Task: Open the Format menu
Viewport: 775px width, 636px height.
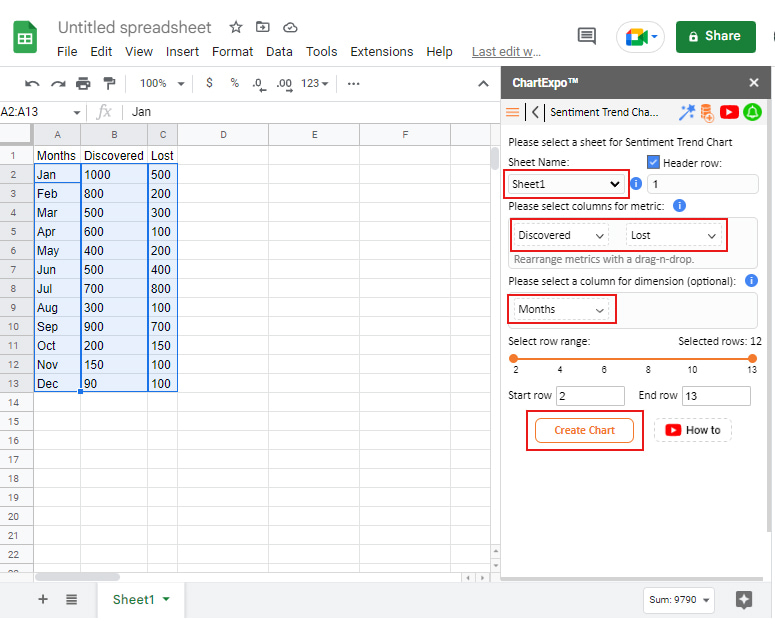Action: (232, 51)
